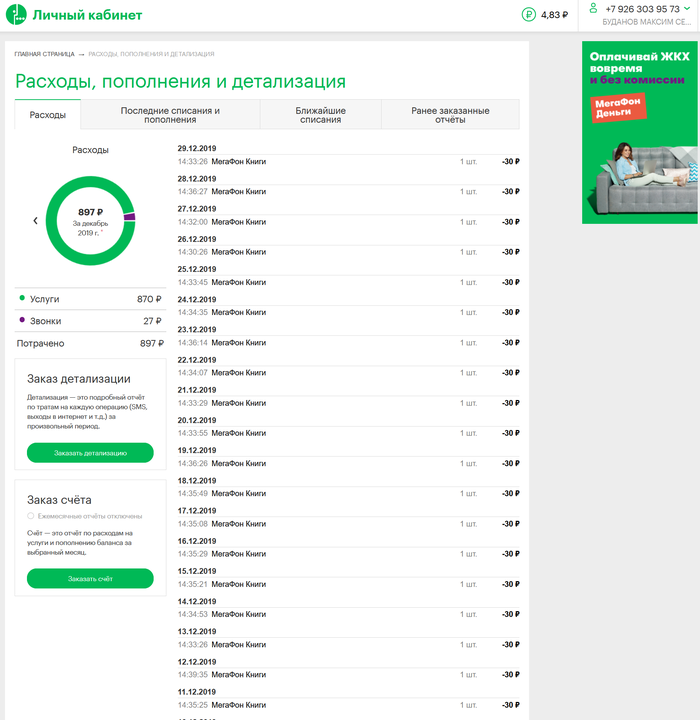Switch to Последние списания и пополнения tab
700x720 pixels.
click(x=170, y=115)
